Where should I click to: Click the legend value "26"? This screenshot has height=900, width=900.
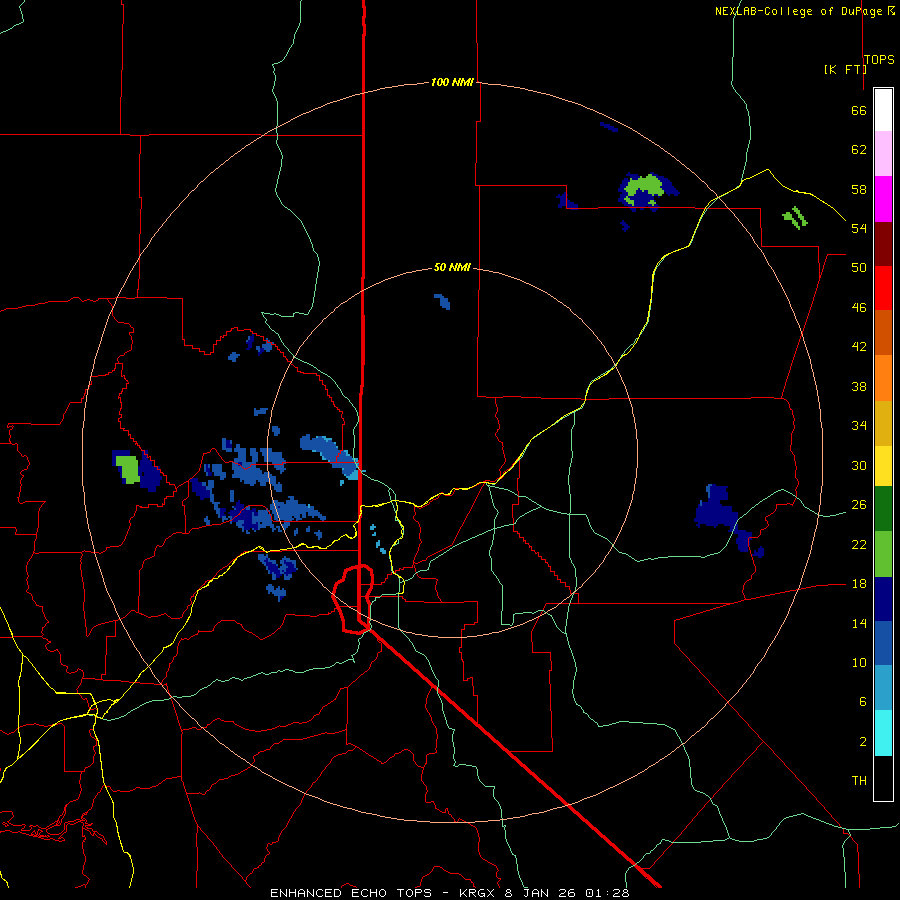pyautogui.click(x=859, y=505)
